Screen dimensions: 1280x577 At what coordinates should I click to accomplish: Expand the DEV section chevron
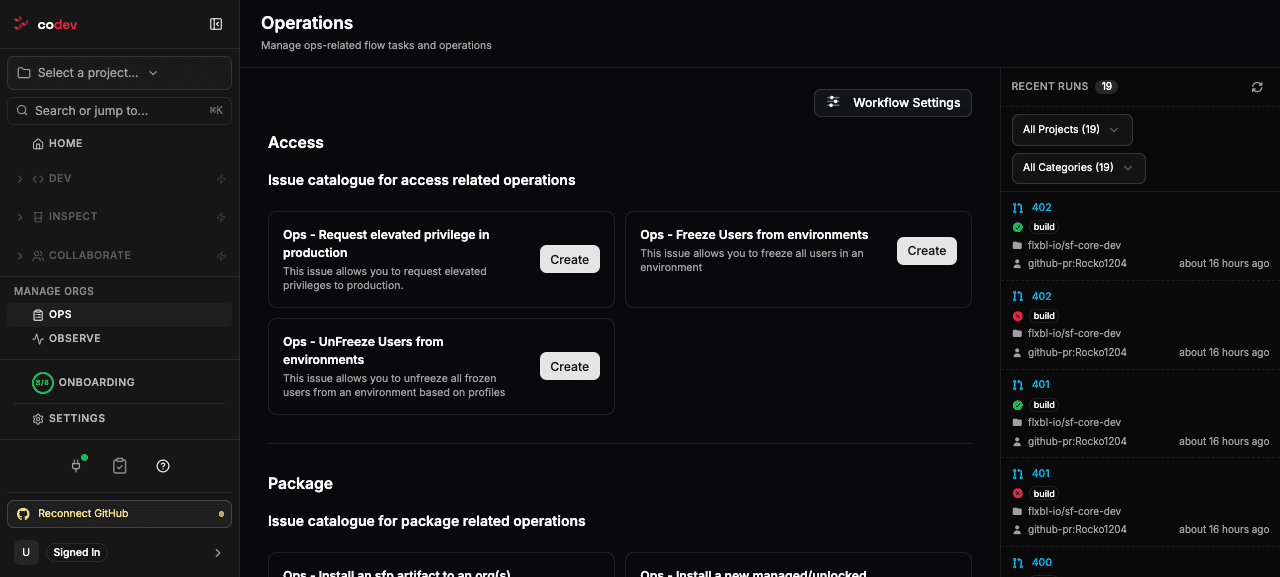20,179
